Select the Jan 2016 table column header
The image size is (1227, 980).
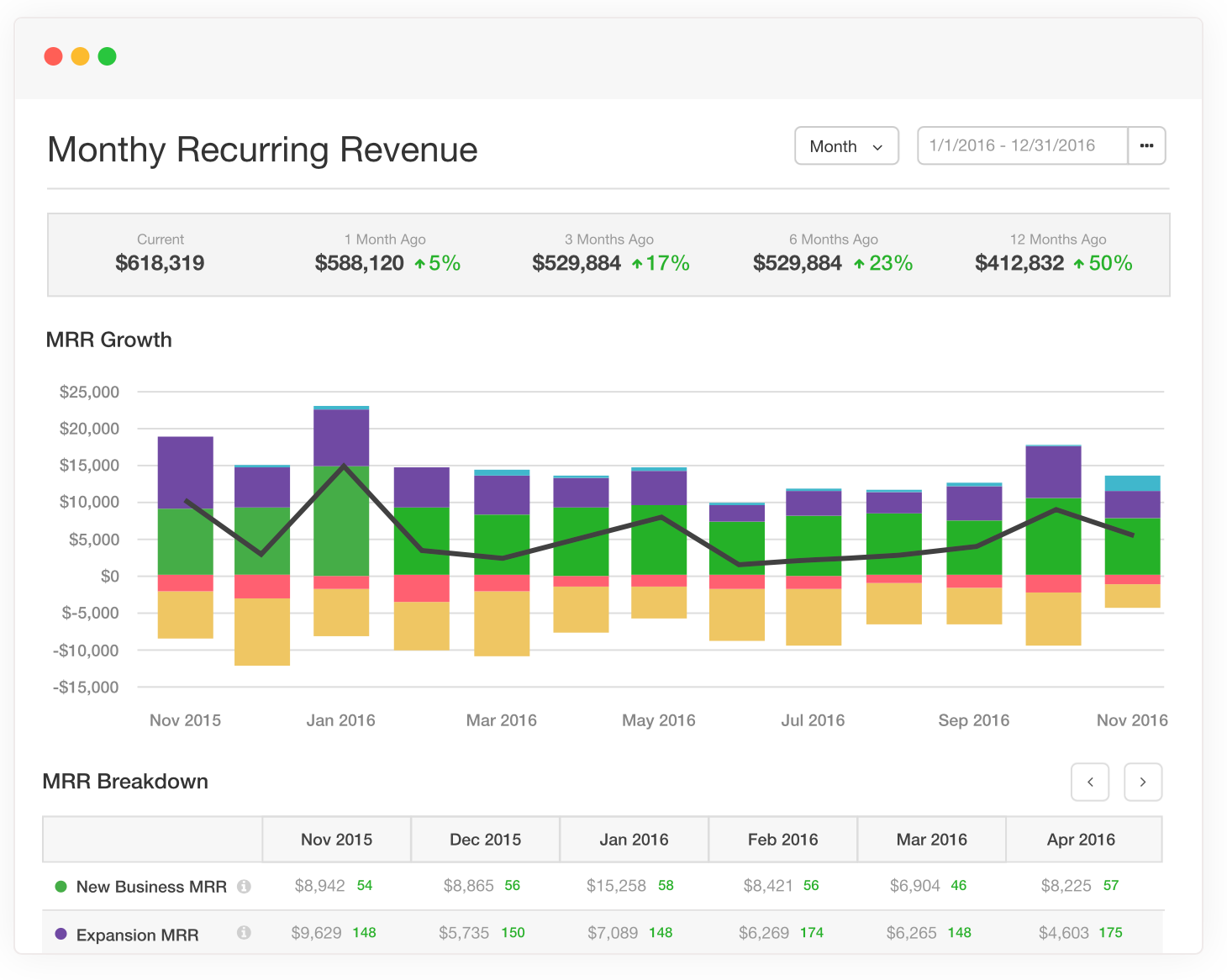[635, 840]
